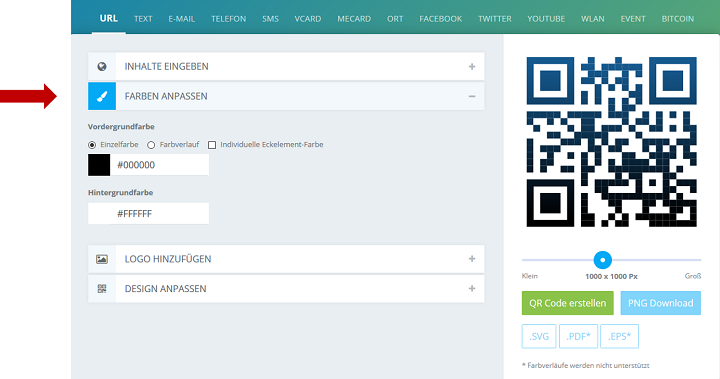
Task: Open the TELEFON tab
Action: [228, 19]
